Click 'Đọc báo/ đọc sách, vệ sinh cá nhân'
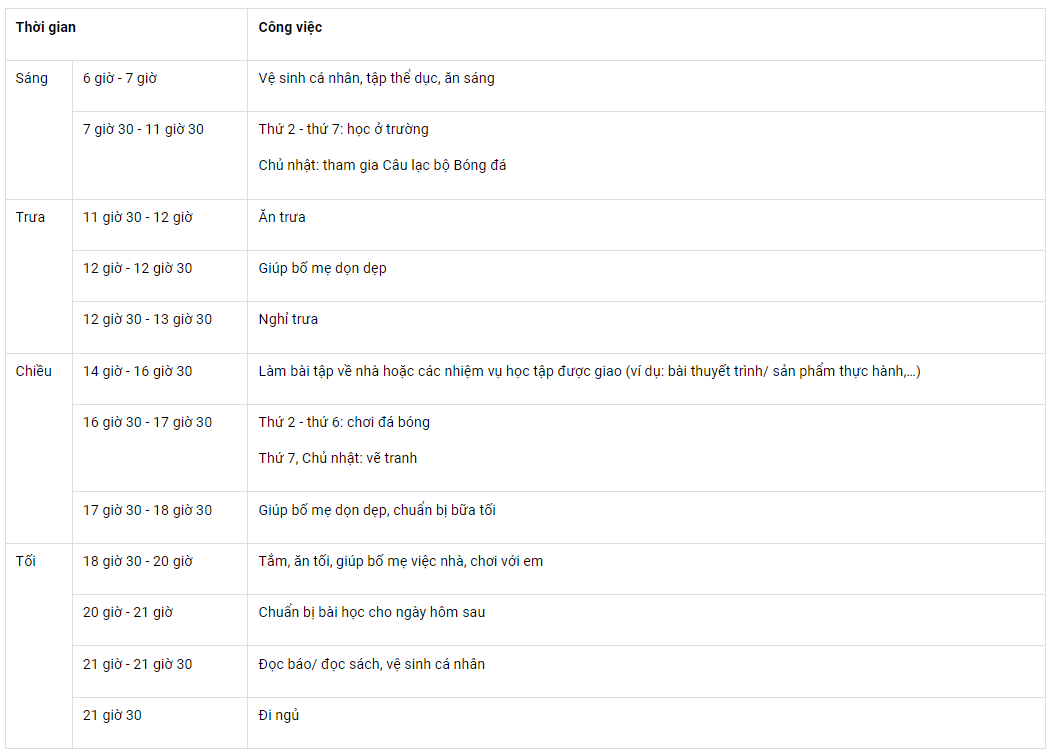 coord(372,664)
